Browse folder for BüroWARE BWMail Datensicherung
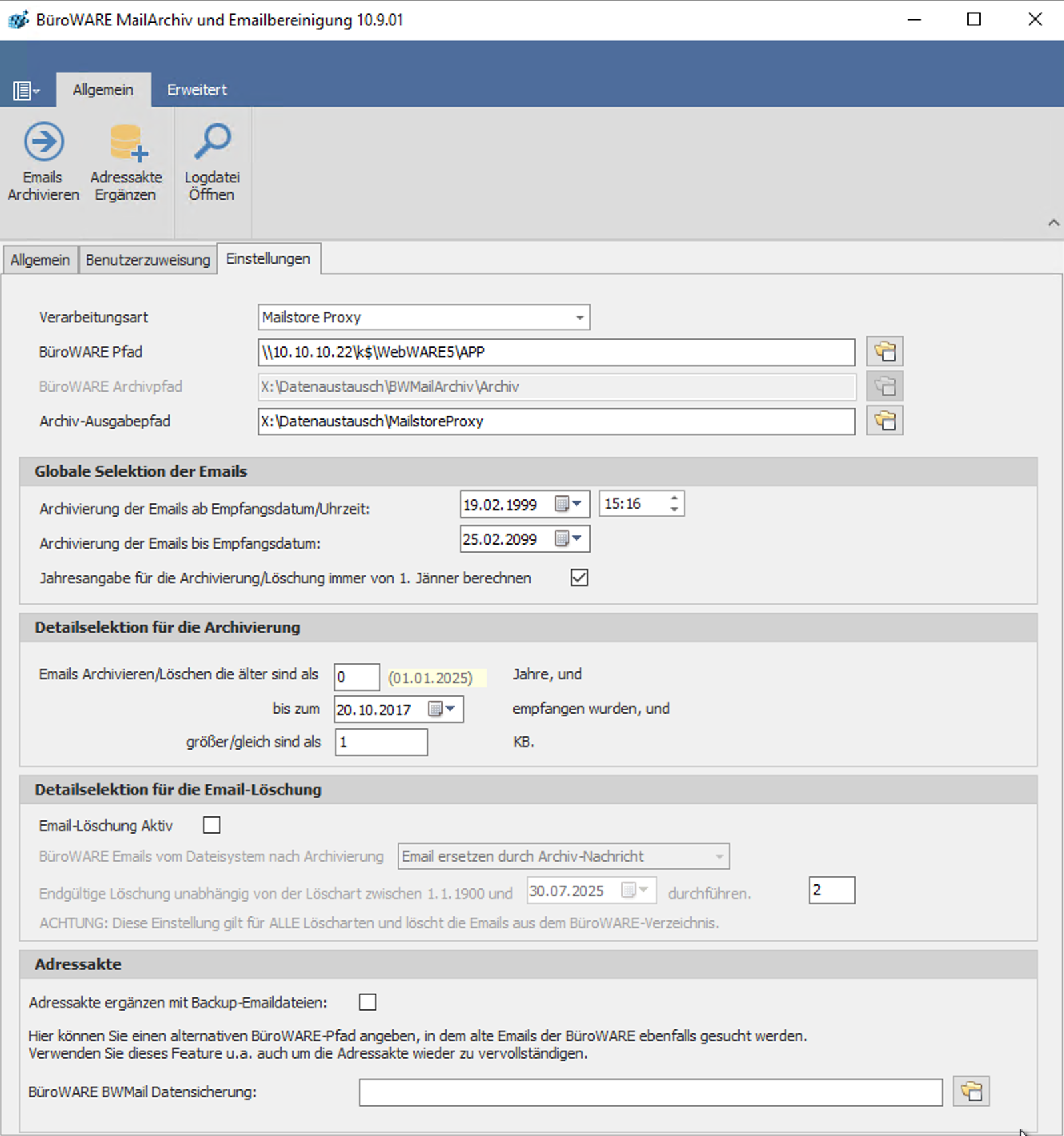This screenshot has height=1136, width=1064. pyautogui.click(x=971, y=1091)
